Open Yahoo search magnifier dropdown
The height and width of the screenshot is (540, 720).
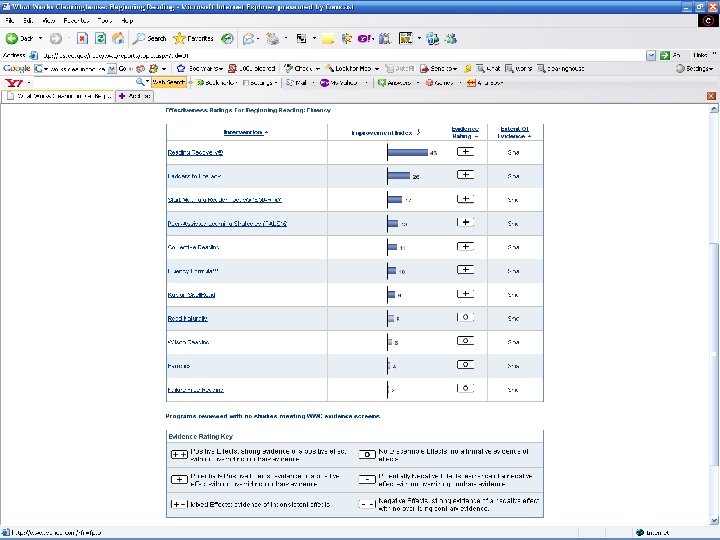(x=147, y=82)
